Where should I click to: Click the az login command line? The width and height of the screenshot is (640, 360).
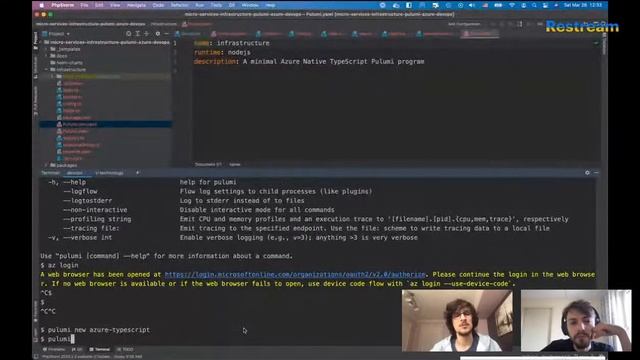click(x=59, y=265)
